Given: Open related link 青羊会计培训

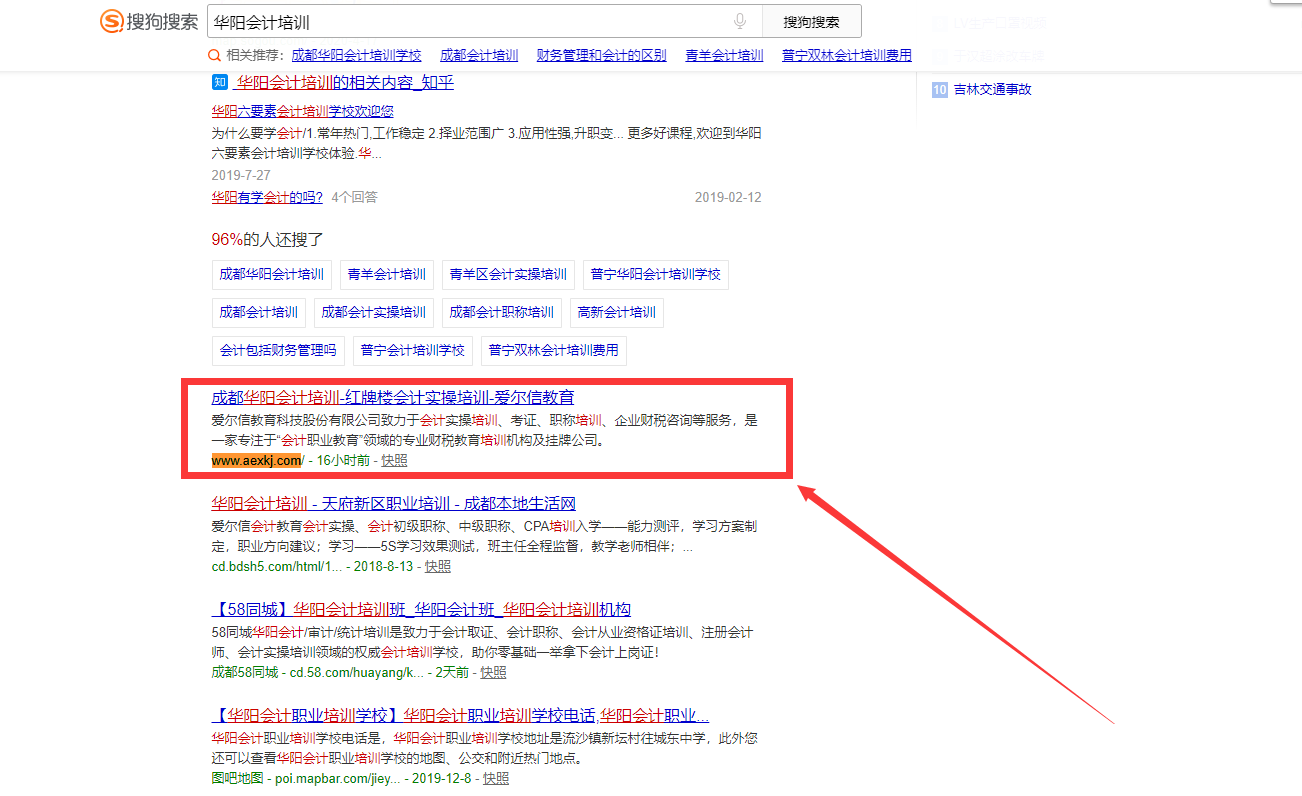Looking at the screenshot, I should pyautogui.click(x=724, y=56).
